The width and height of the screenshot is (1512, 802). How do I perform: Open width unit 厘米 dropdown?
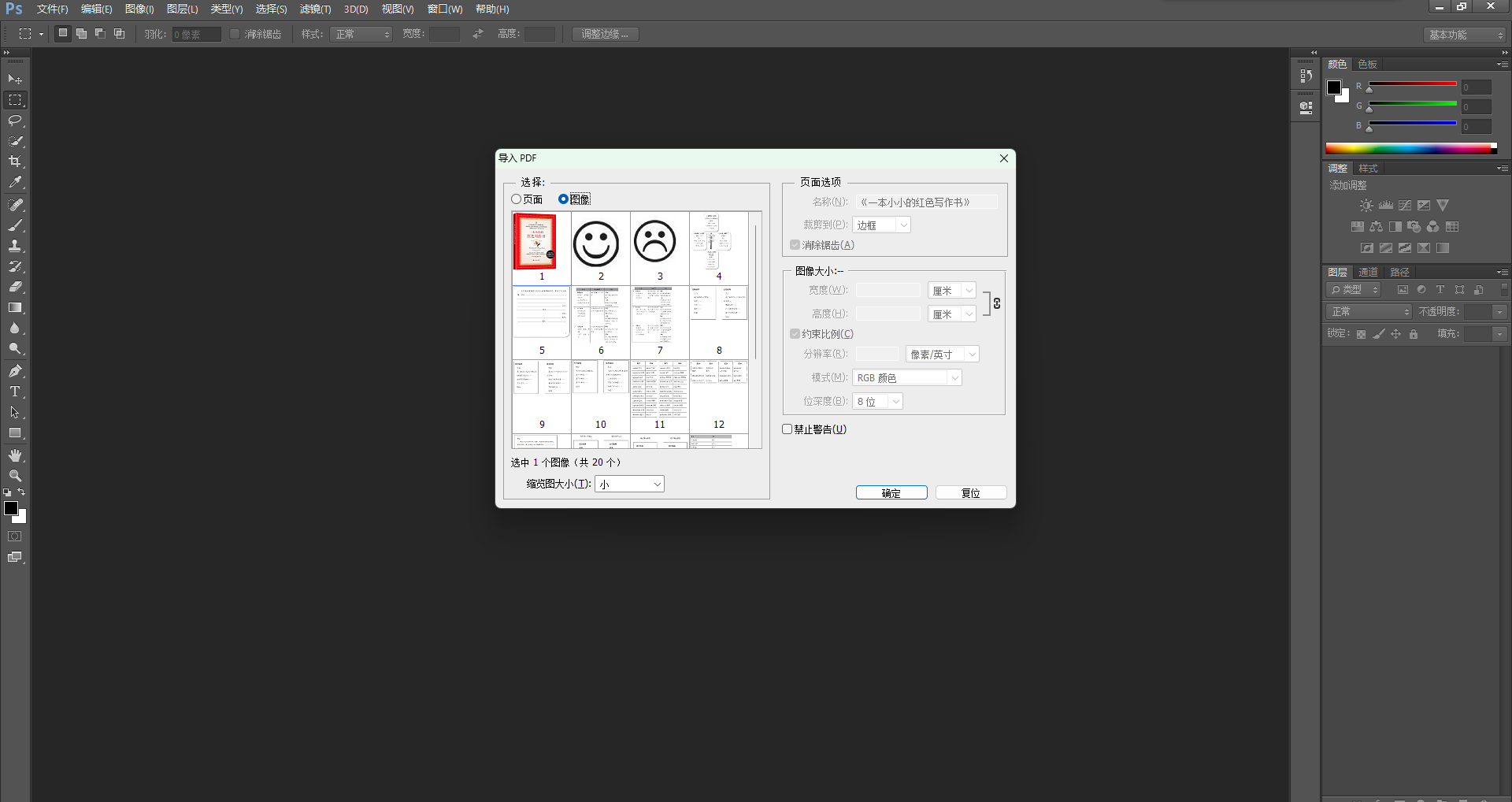[x=952, y=291]
